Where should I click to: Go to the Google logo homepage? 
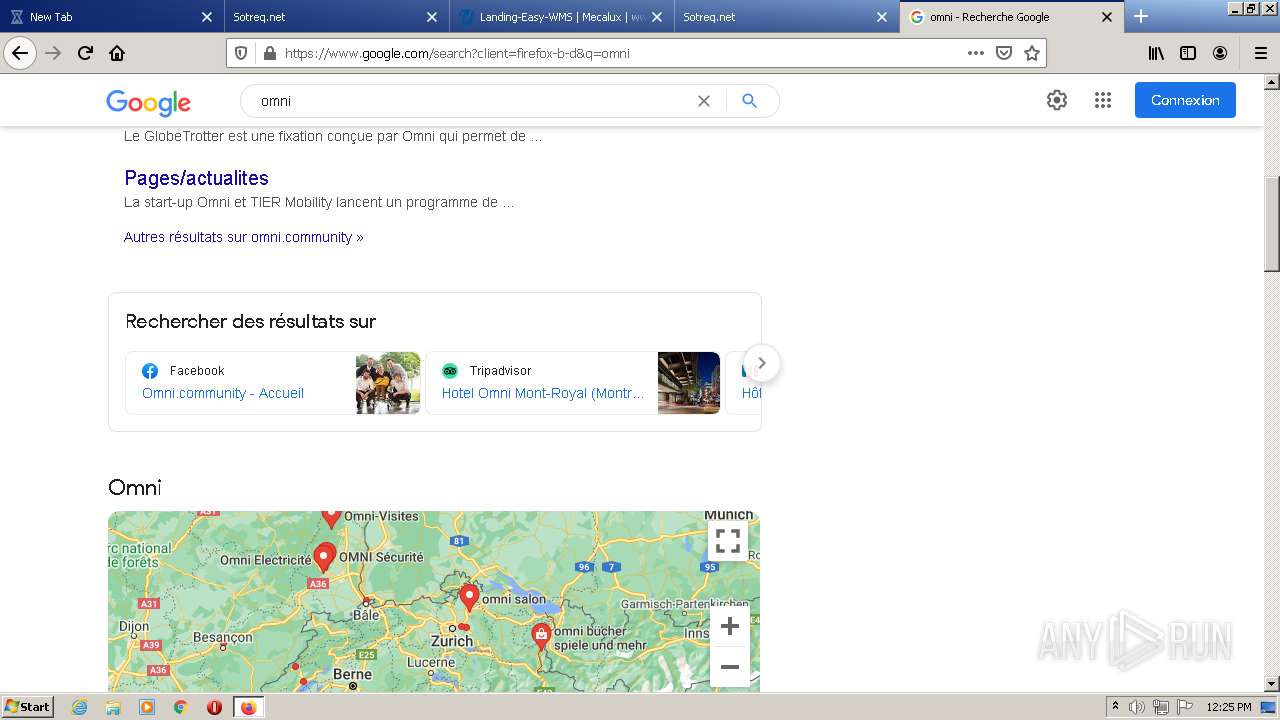[148, 102]
